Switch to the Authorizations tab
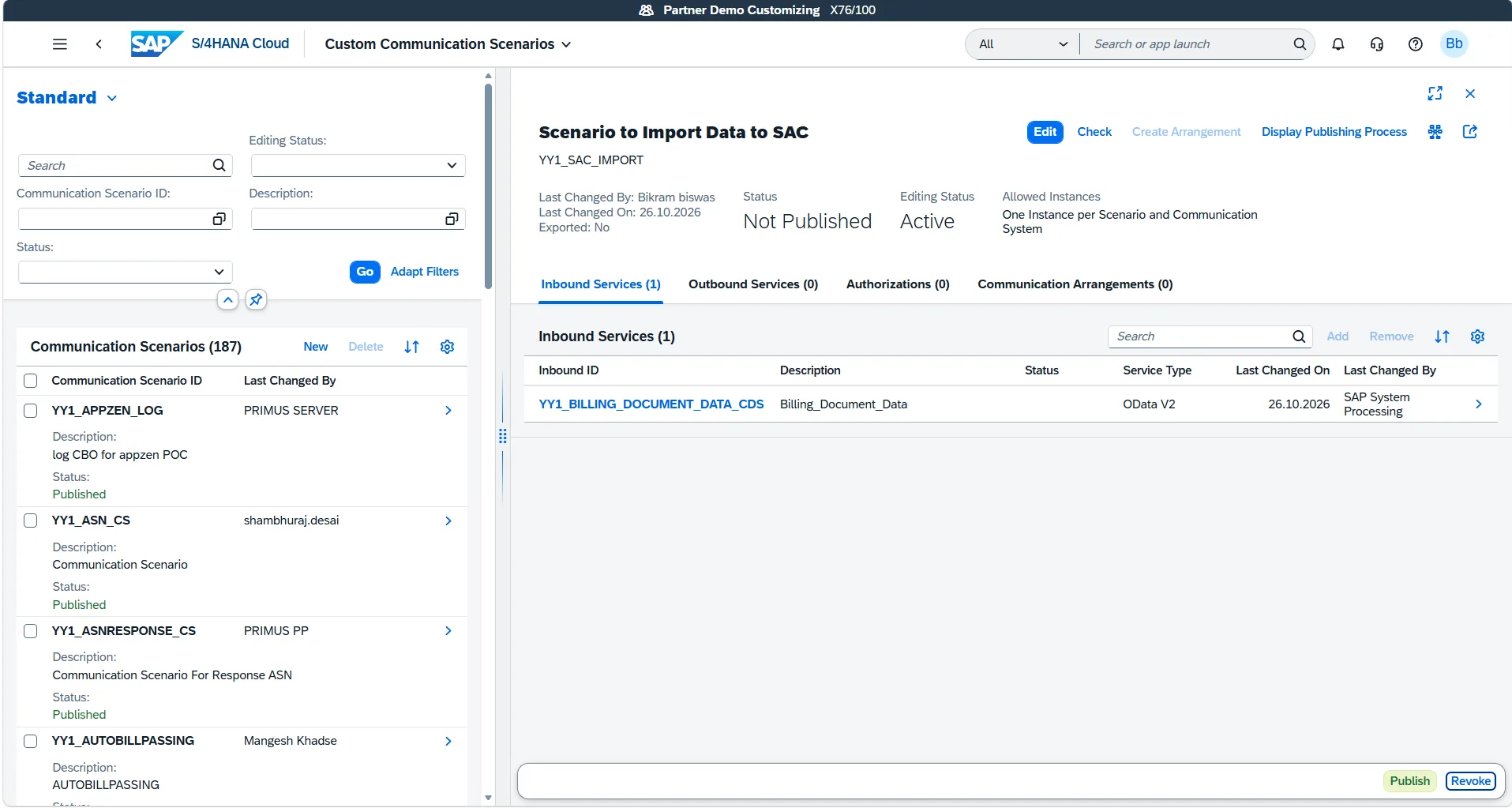The height and width of the screenshot is (808, 1512). [898, 284]
